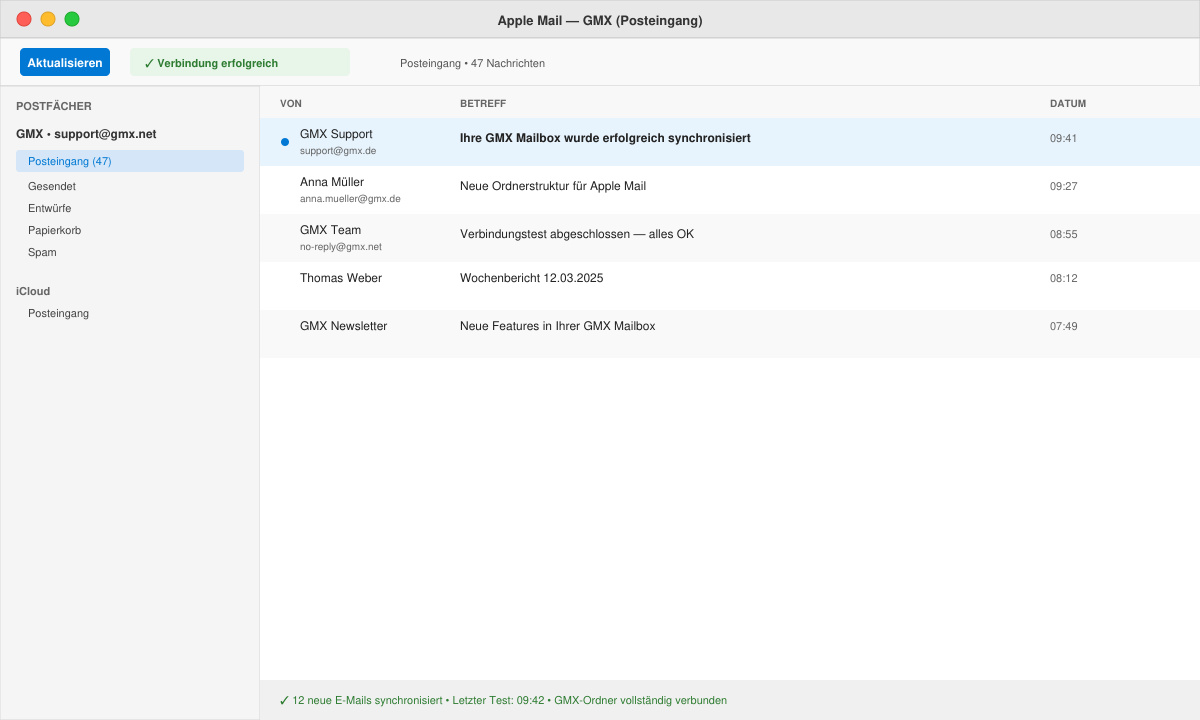Screen dimensions: 1200x720
Task: Click the 'Verbindung erfolgreich' status badge
Action: tap(240, 62)
